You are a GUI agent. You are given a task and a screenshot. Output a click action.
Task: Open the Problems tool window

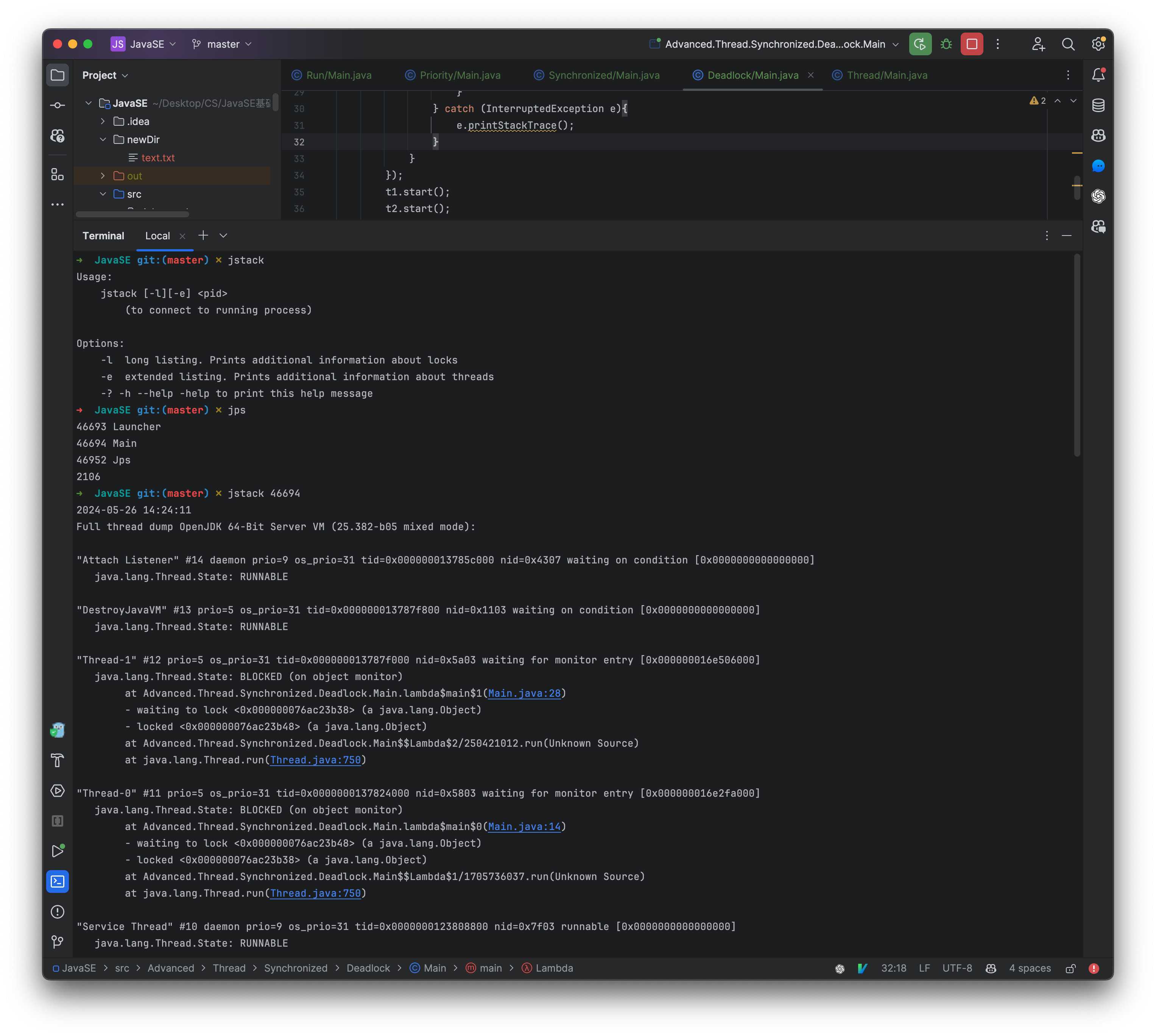[x=58, y=912]
